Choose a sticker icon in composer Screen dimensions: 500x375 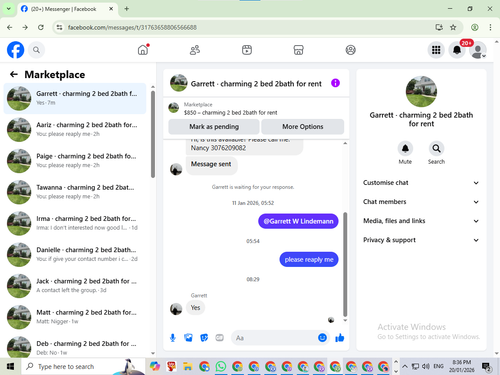[204, 338]
